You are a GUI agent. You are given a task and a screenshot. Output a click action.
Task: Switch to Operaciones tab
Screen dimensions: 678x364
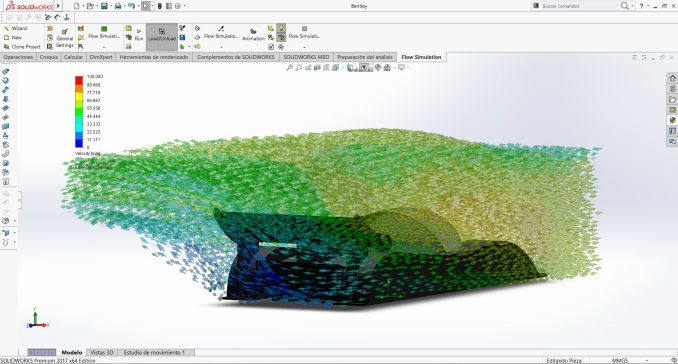point(18,57)
